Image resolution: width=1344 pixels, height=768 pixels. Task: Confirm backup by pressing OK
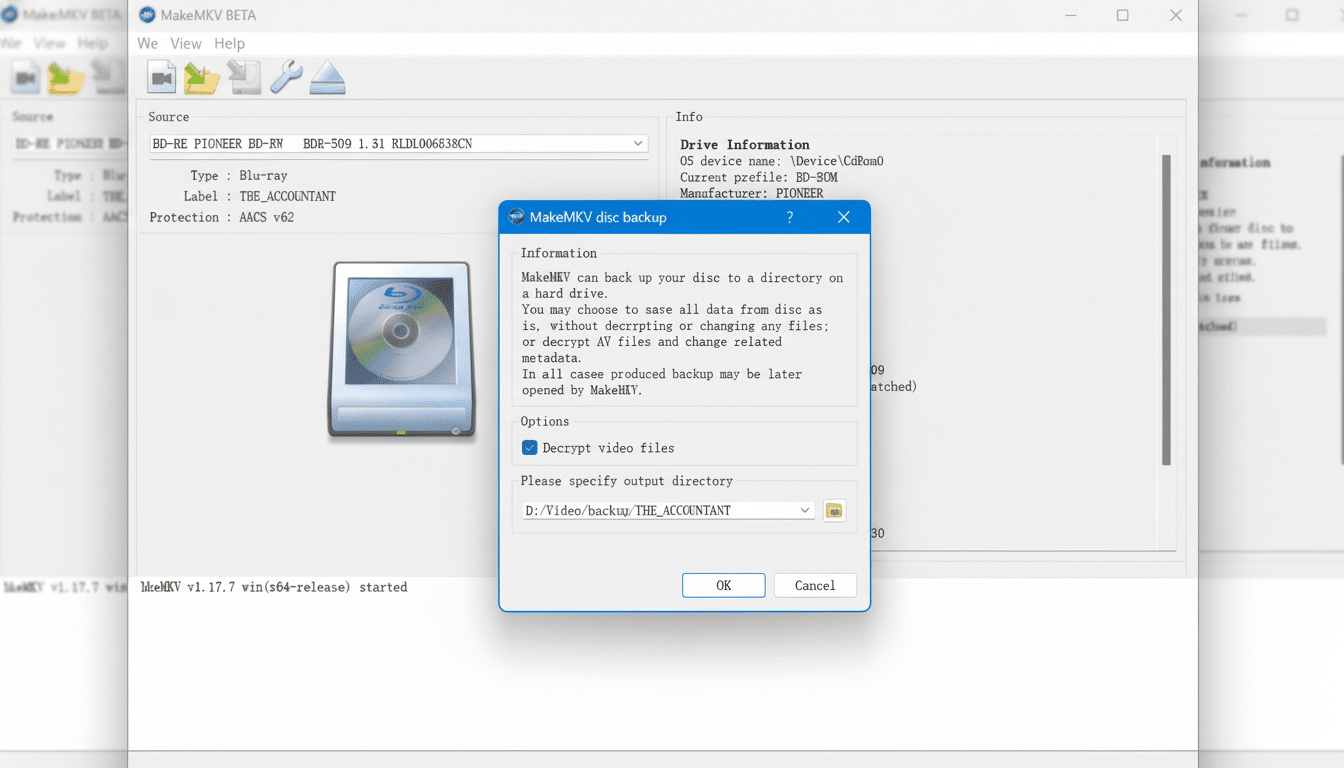723,585
